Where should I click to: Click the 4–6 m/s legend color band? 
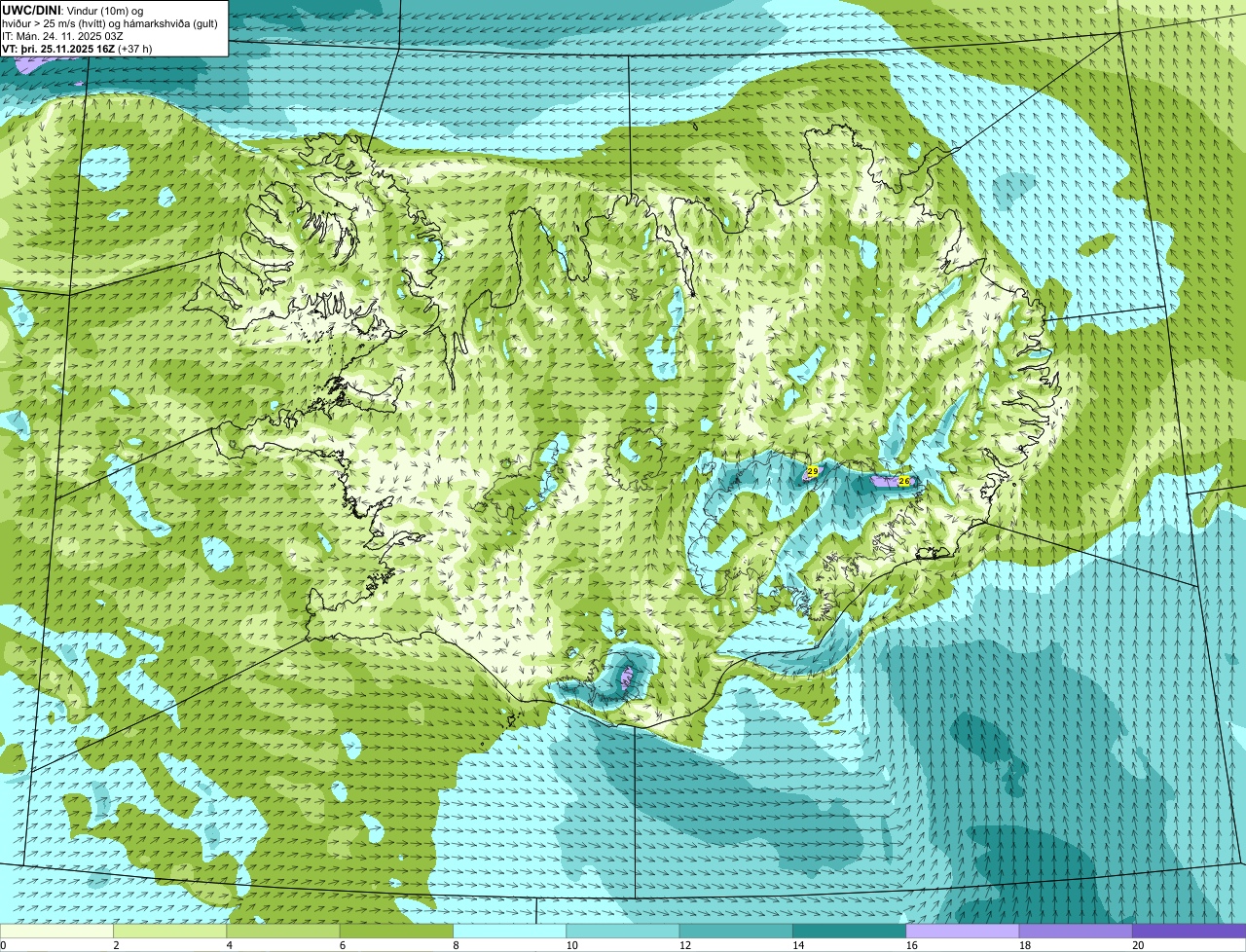click(x=283, y=931)
